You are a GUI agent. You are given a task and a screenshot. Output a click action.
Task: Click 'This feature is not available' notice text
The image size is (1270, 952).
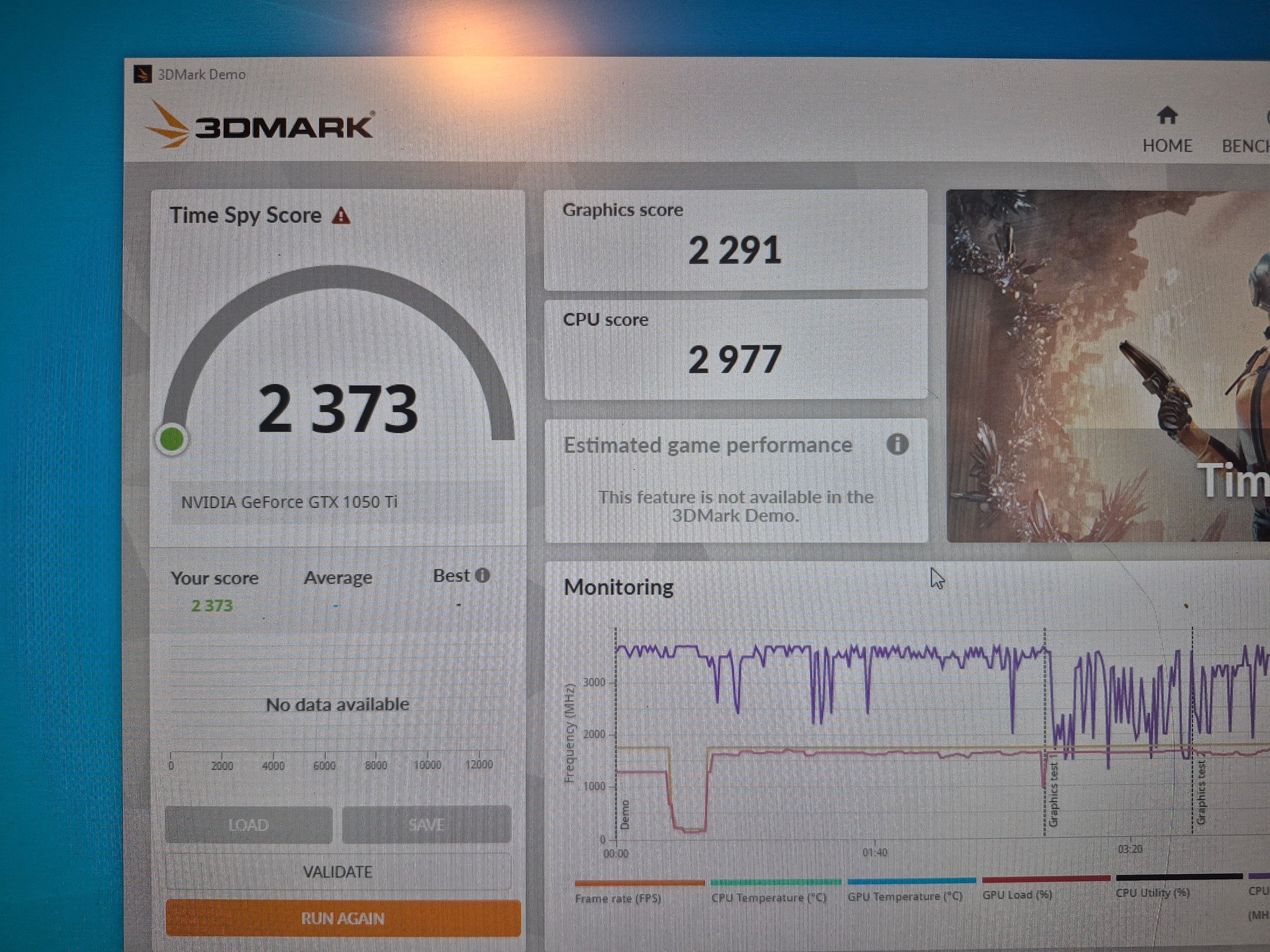pyautogui.click(x=735, y=506)
